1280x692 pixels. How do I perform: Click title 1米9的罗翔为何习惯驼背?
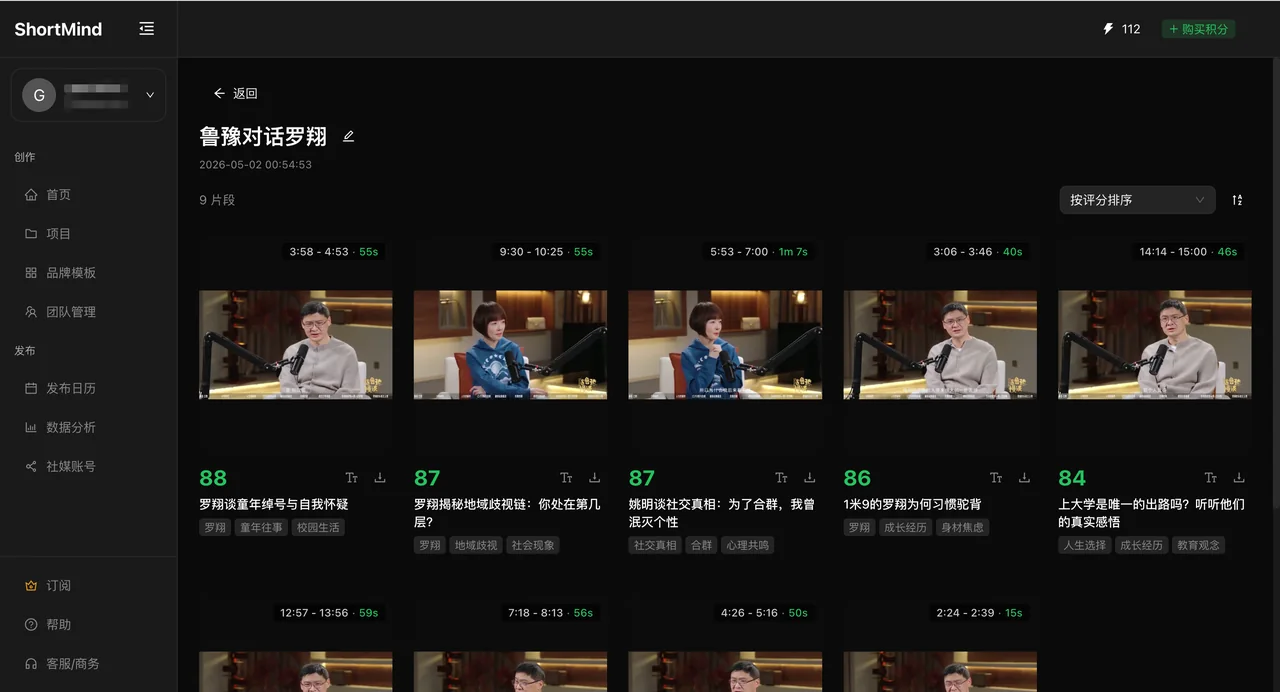(x=912, y=505)
